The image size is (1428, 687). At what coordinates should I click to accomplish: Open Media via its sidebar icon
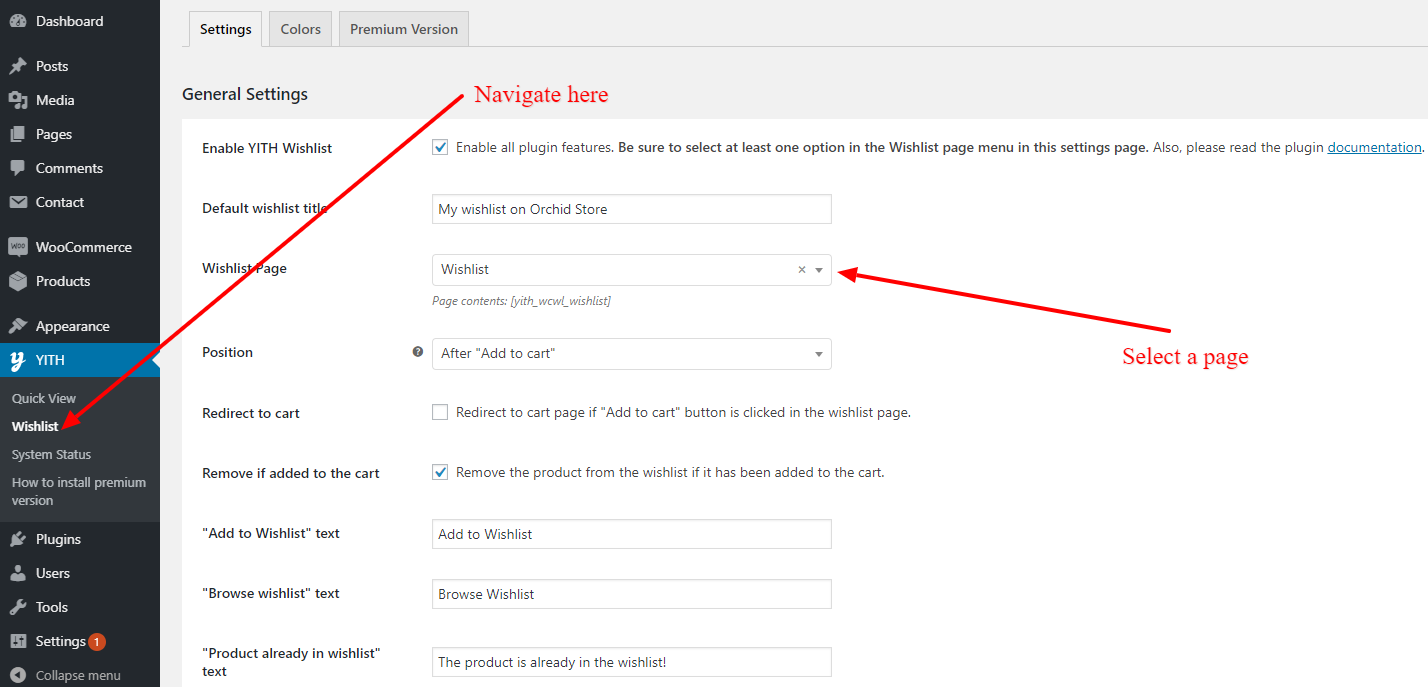[18, 100]
